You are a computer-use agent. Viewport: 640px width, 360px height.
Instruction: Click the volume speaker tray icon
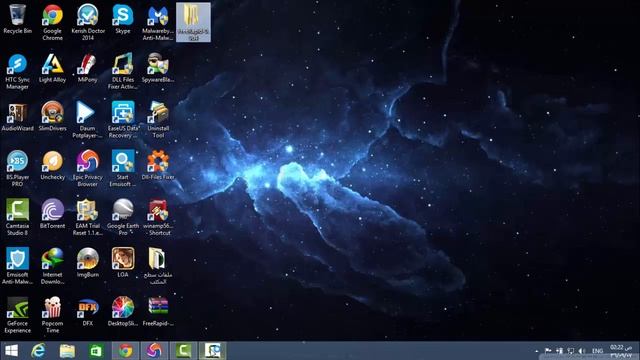coord(582,351)
